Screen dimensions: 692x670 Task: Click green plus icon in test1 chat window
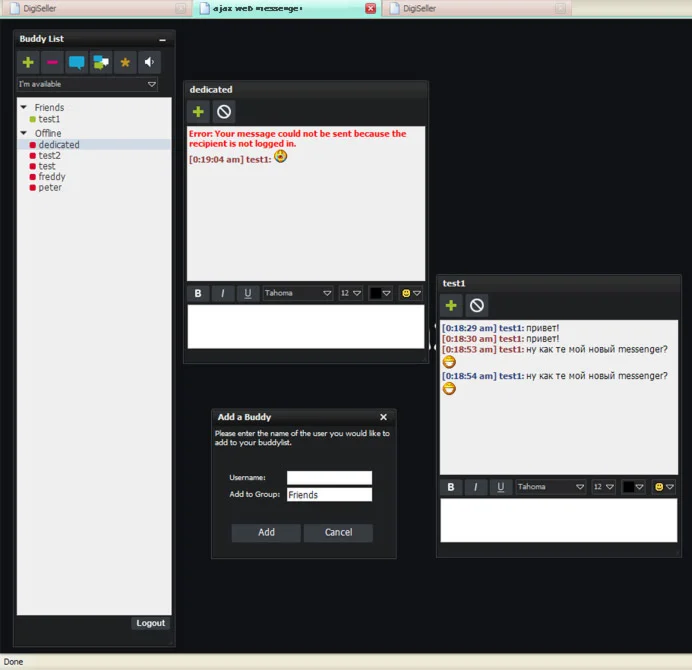451,305
